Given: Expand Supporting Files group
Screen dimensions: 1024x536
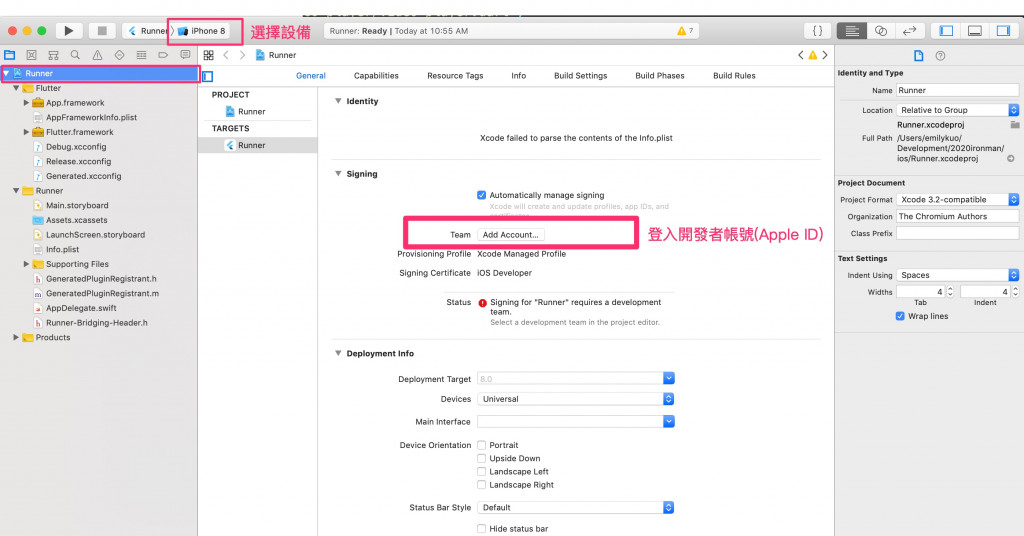Looking at the screenshot, I should [26, 264].
